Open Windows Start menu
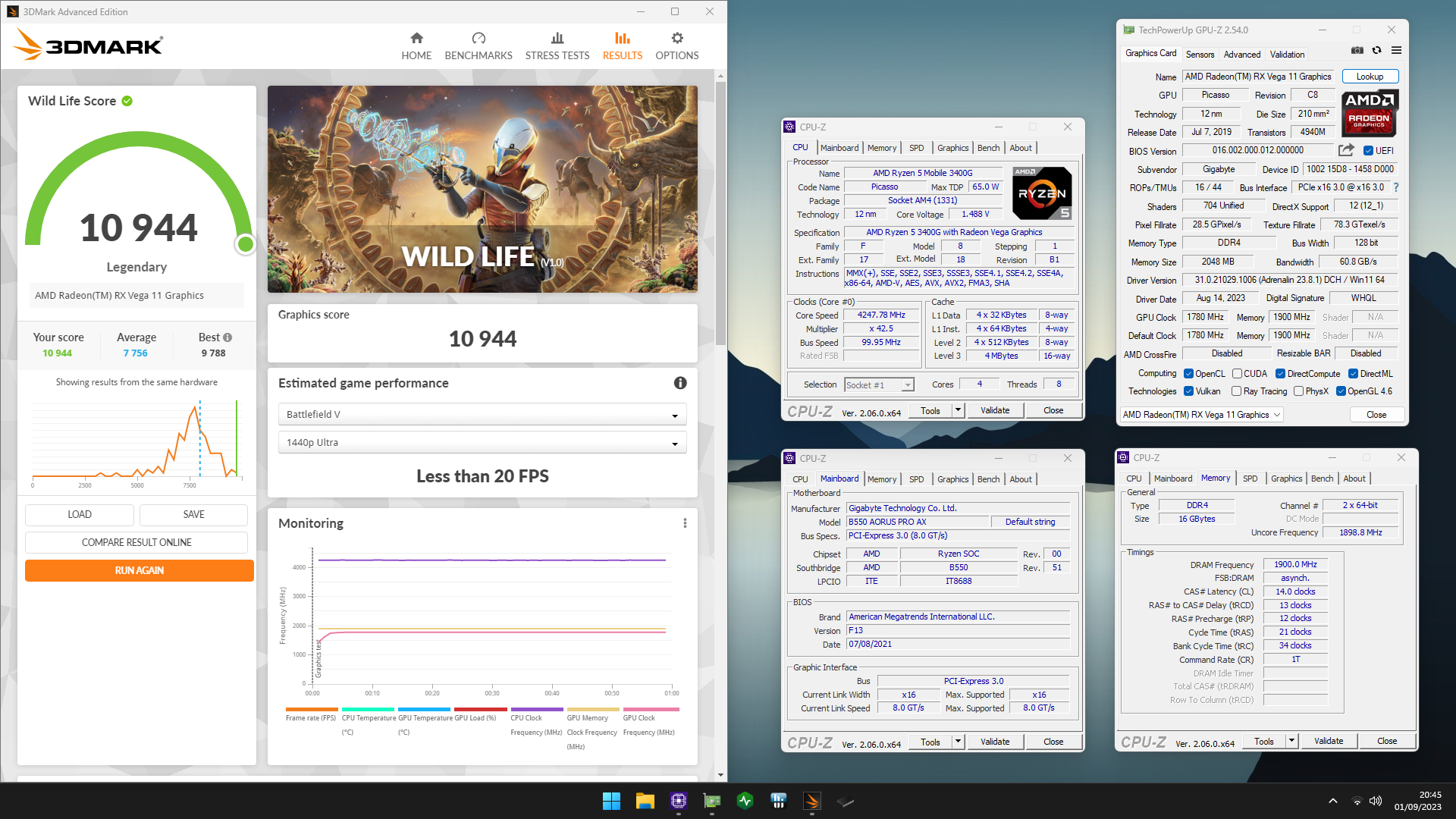The image size is (1456, 819). pyautogui.click(x=611, y=801)
